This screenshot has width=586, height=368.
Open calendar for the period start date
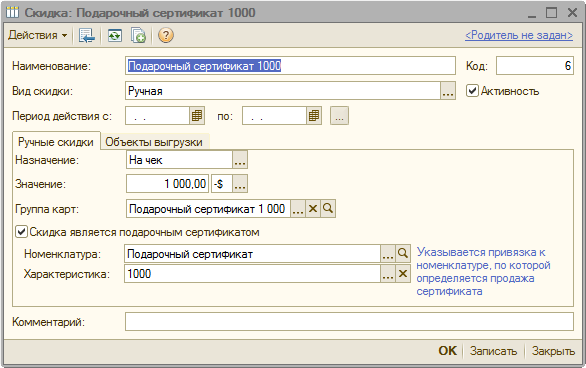tap(197, 116)
